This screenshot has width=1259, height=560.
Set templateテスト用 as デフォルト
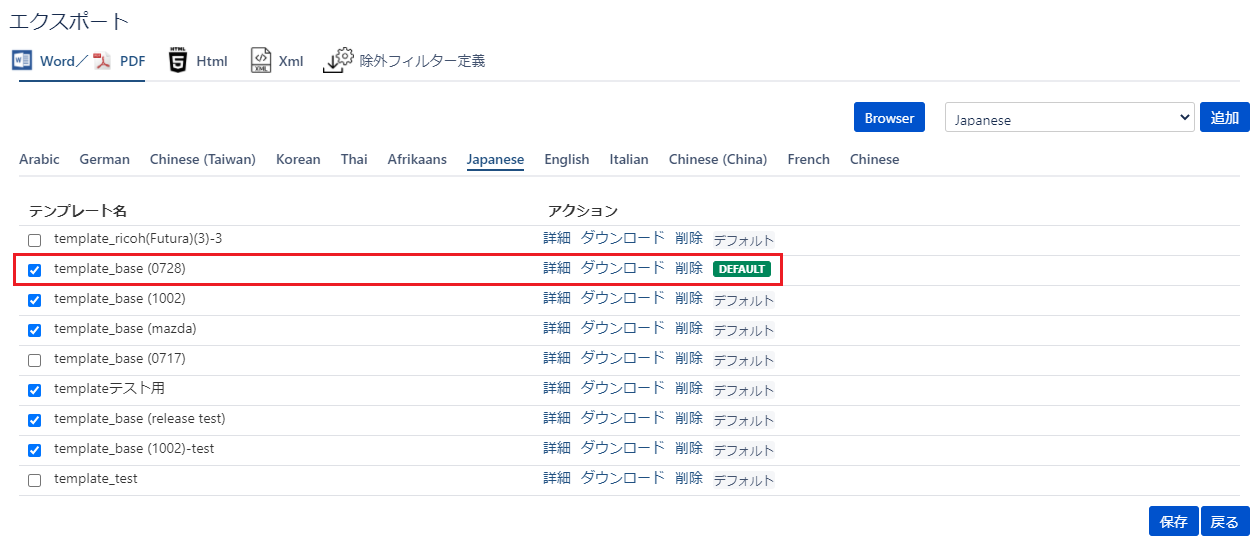(x=743, y=390)
